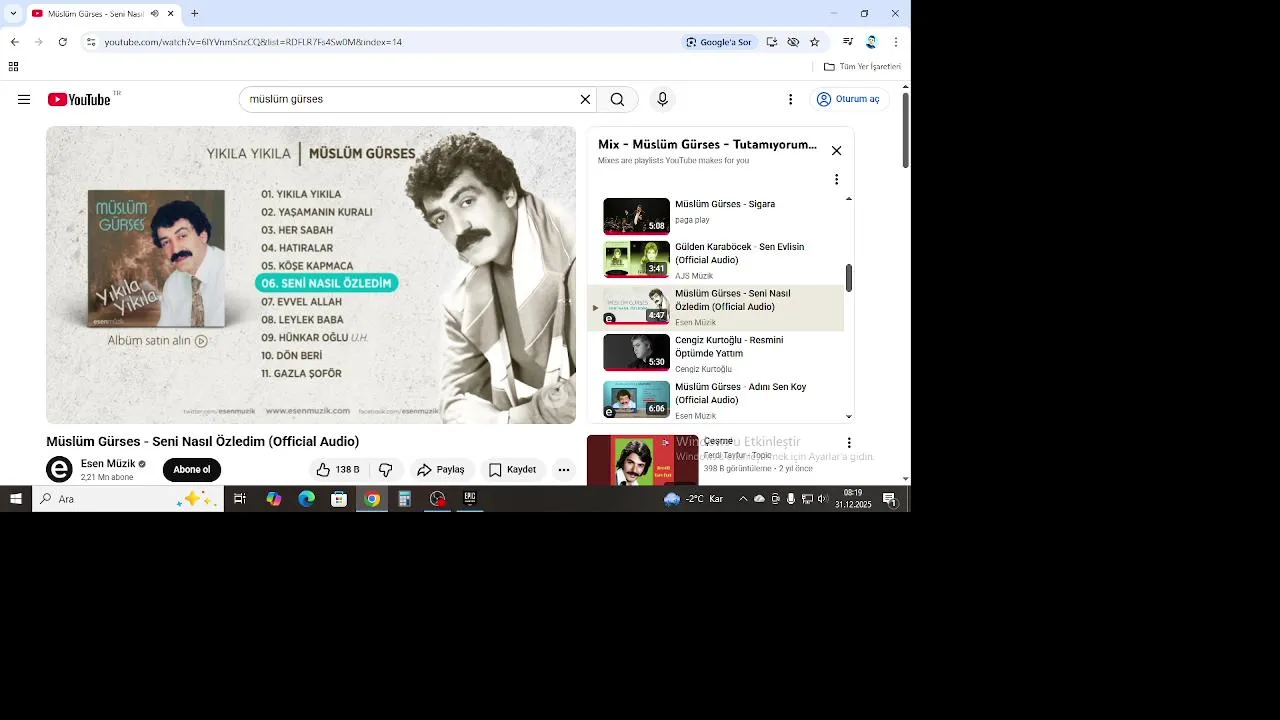Click the page vertical scrollbar thumb

906,130
